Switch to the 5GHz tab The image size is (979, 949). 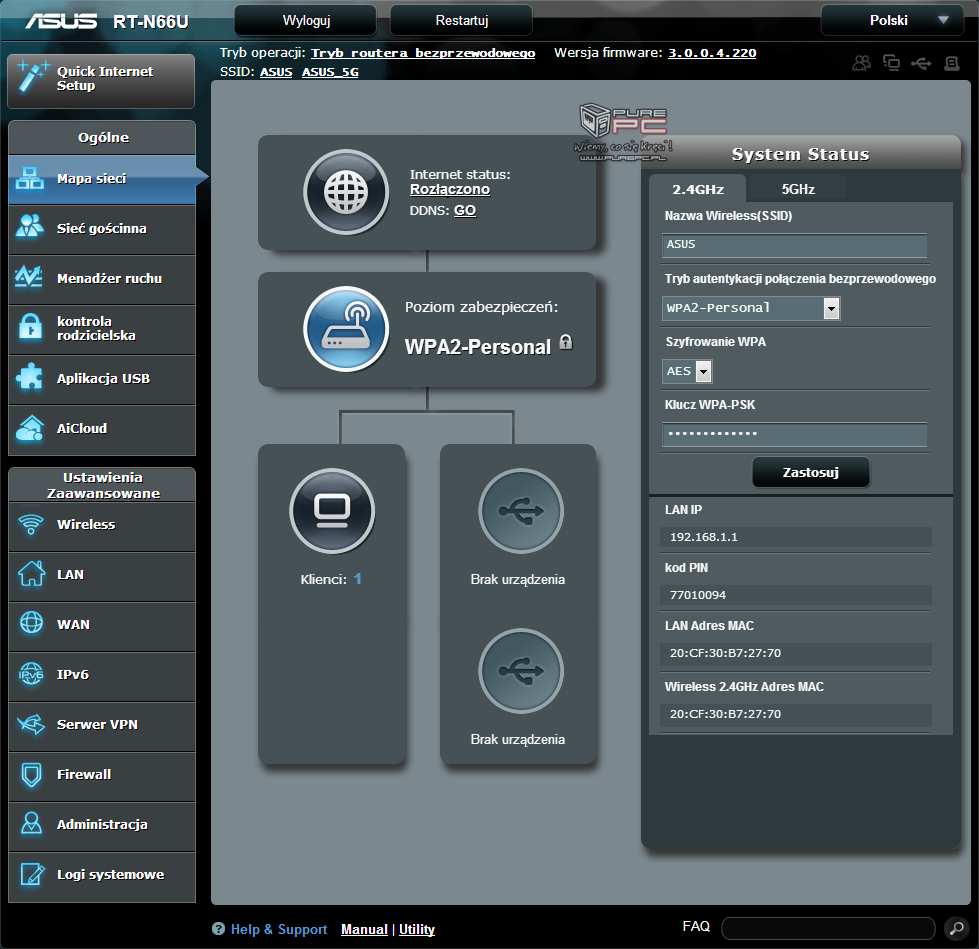[797, 189]
